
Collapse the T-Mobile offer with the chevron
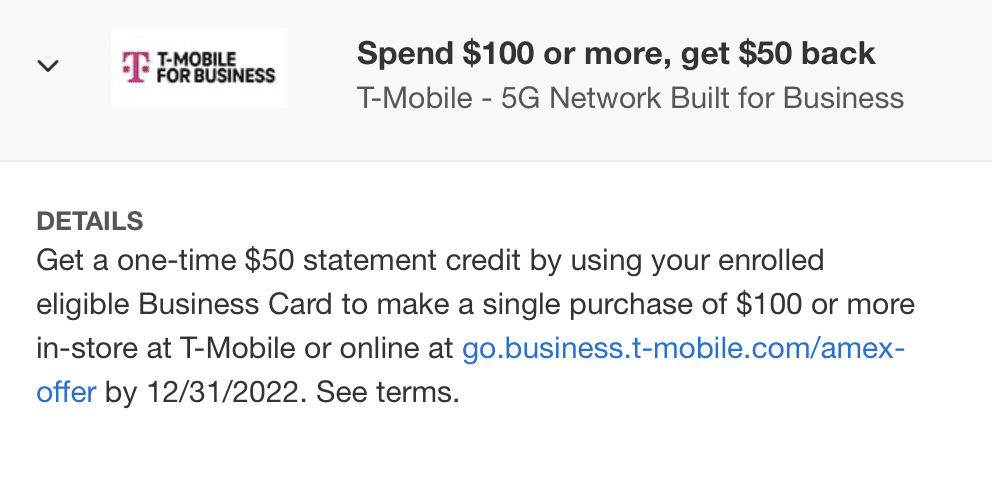coord(48,66)
